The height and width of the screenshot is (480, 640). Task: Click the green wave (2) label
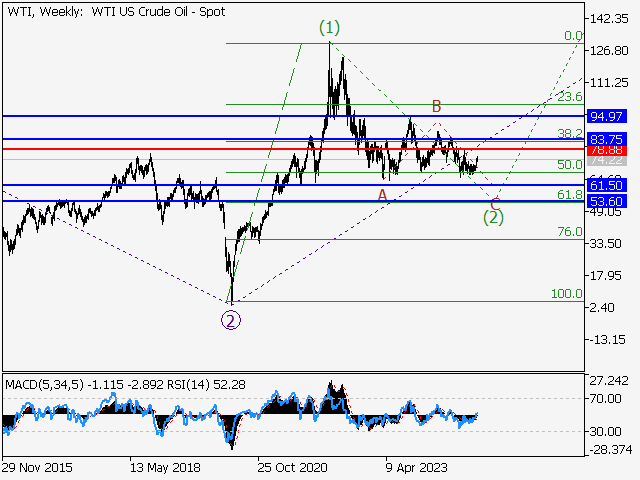click(493, 215)
